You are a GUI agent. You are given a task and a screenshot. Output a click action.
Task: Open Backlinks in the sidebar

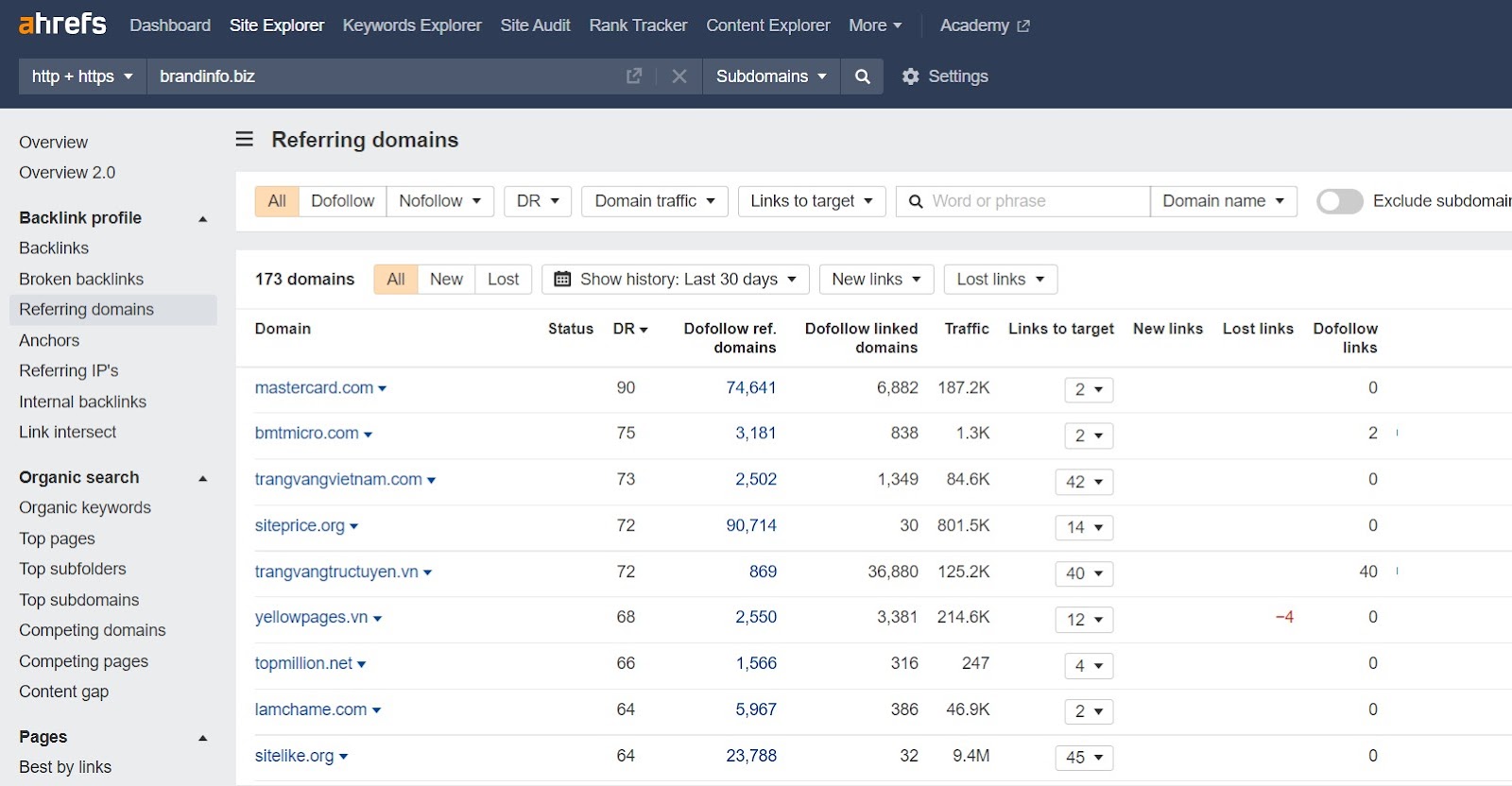coord(54,248)
